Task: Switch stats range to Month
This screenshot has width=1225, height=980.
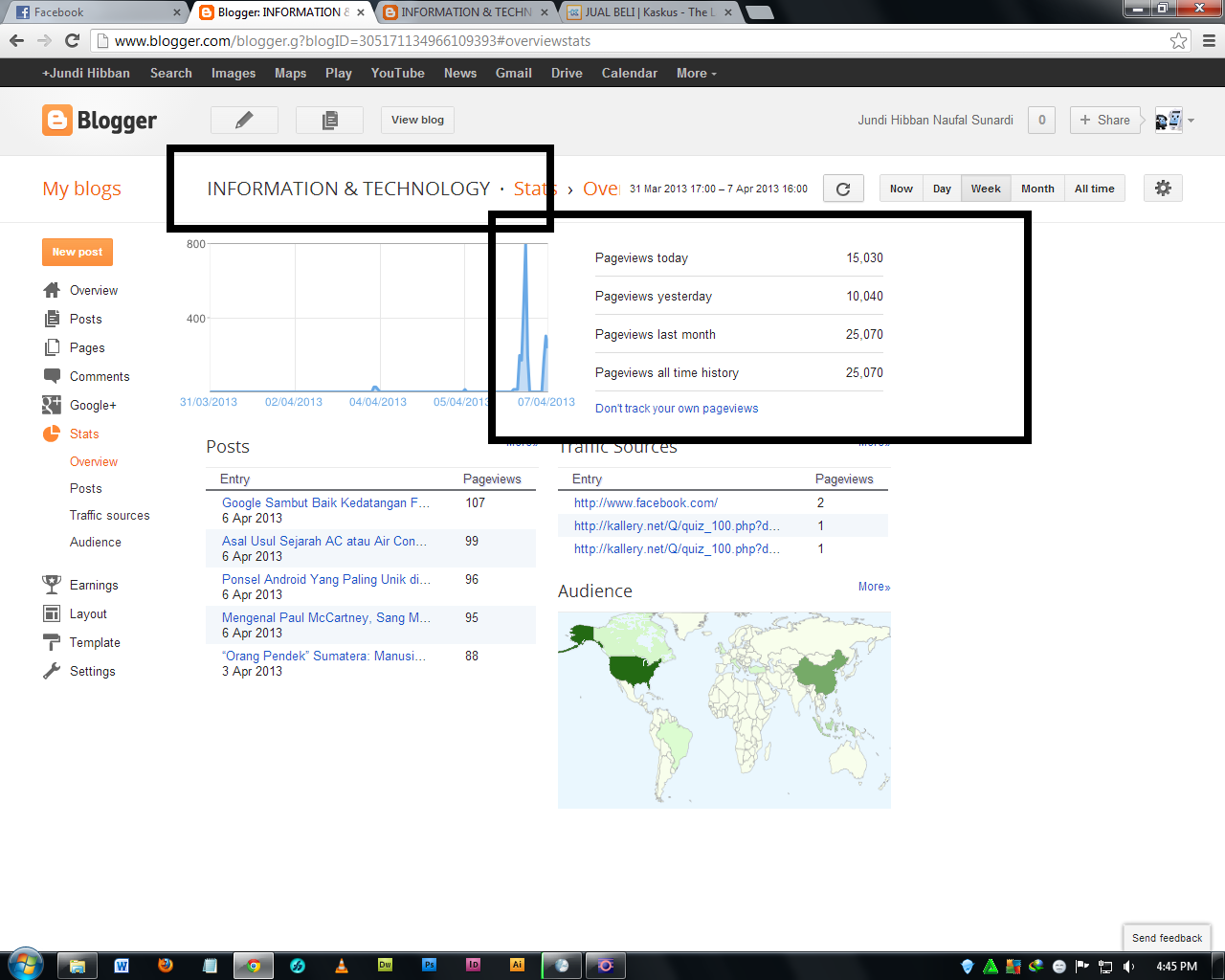Action: [x=1036, y=189]
